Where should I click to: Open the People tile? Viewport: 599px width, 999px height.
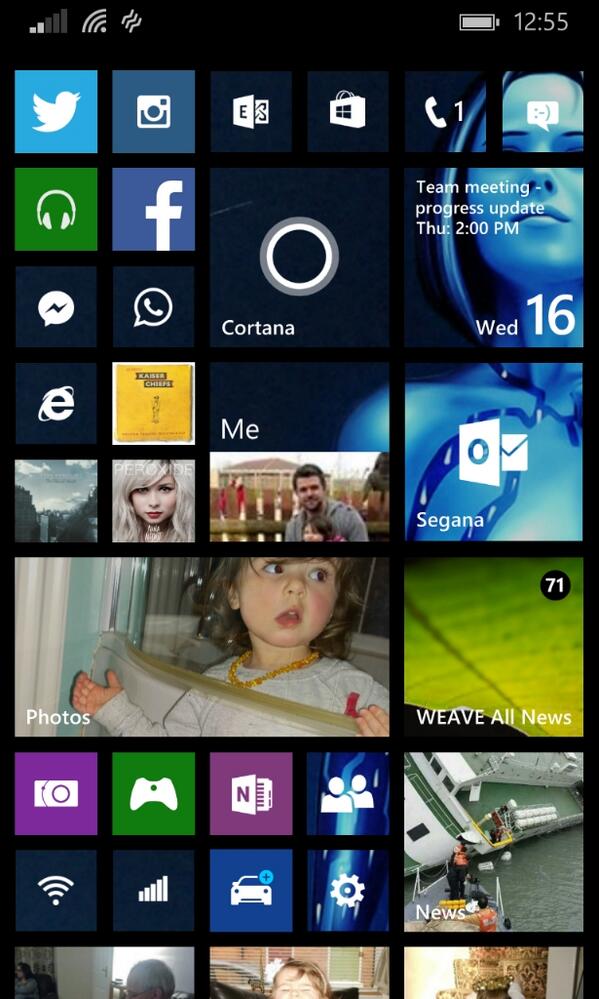(x=348, y=794)
